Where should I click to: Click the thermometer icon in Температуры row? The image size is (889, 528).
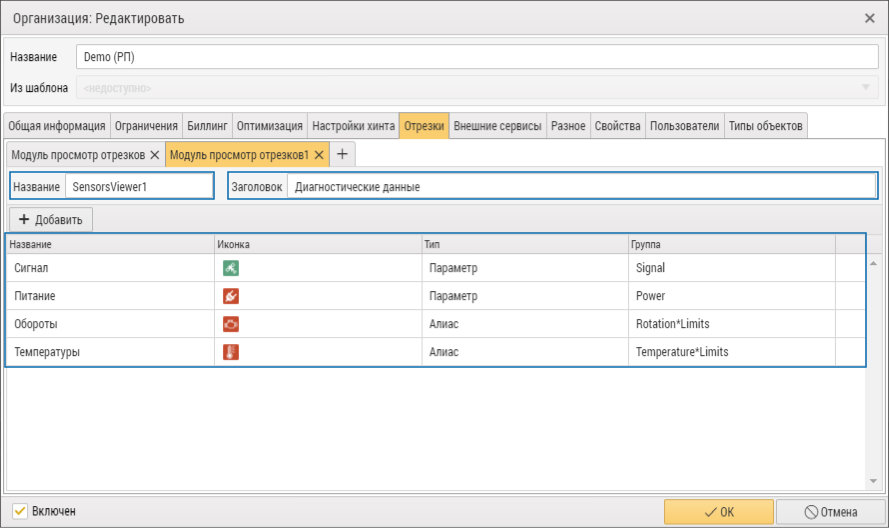click(231, 352)
